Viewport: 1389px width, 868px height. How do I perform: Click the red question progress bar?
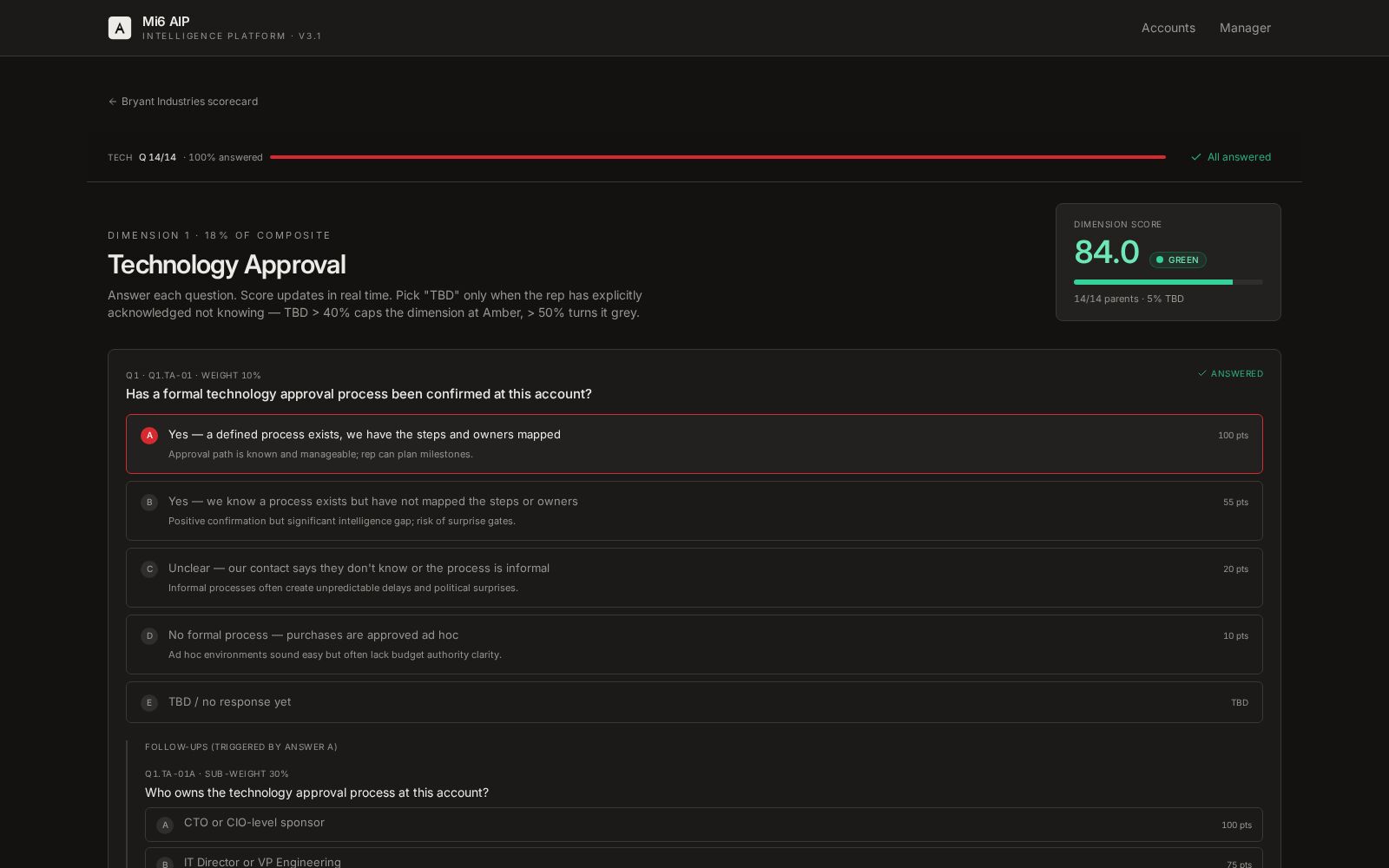[x=717, y=157]
